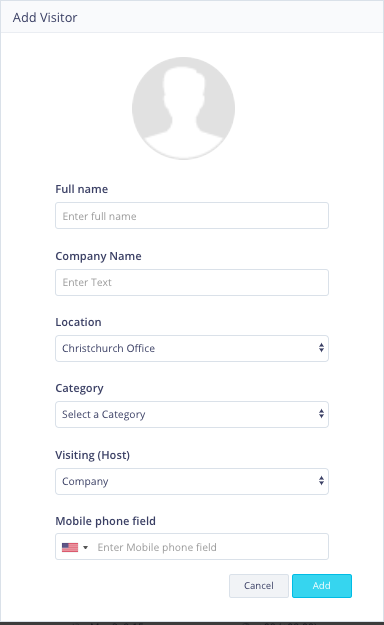Click the Add button

click(x=322, y=586)
